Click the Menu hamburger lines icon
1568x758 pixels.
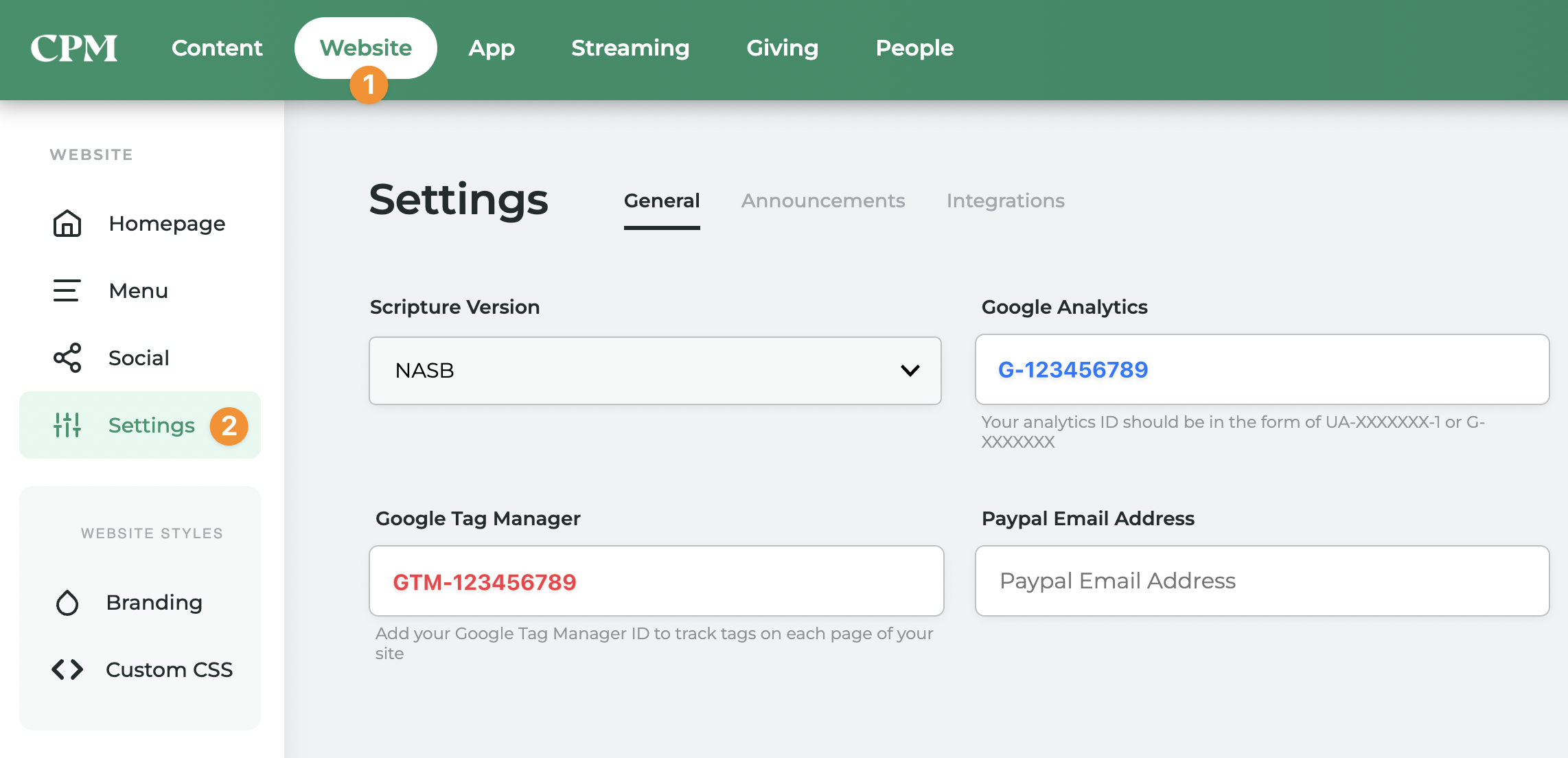pyautogui.click(x=67, y=290)
